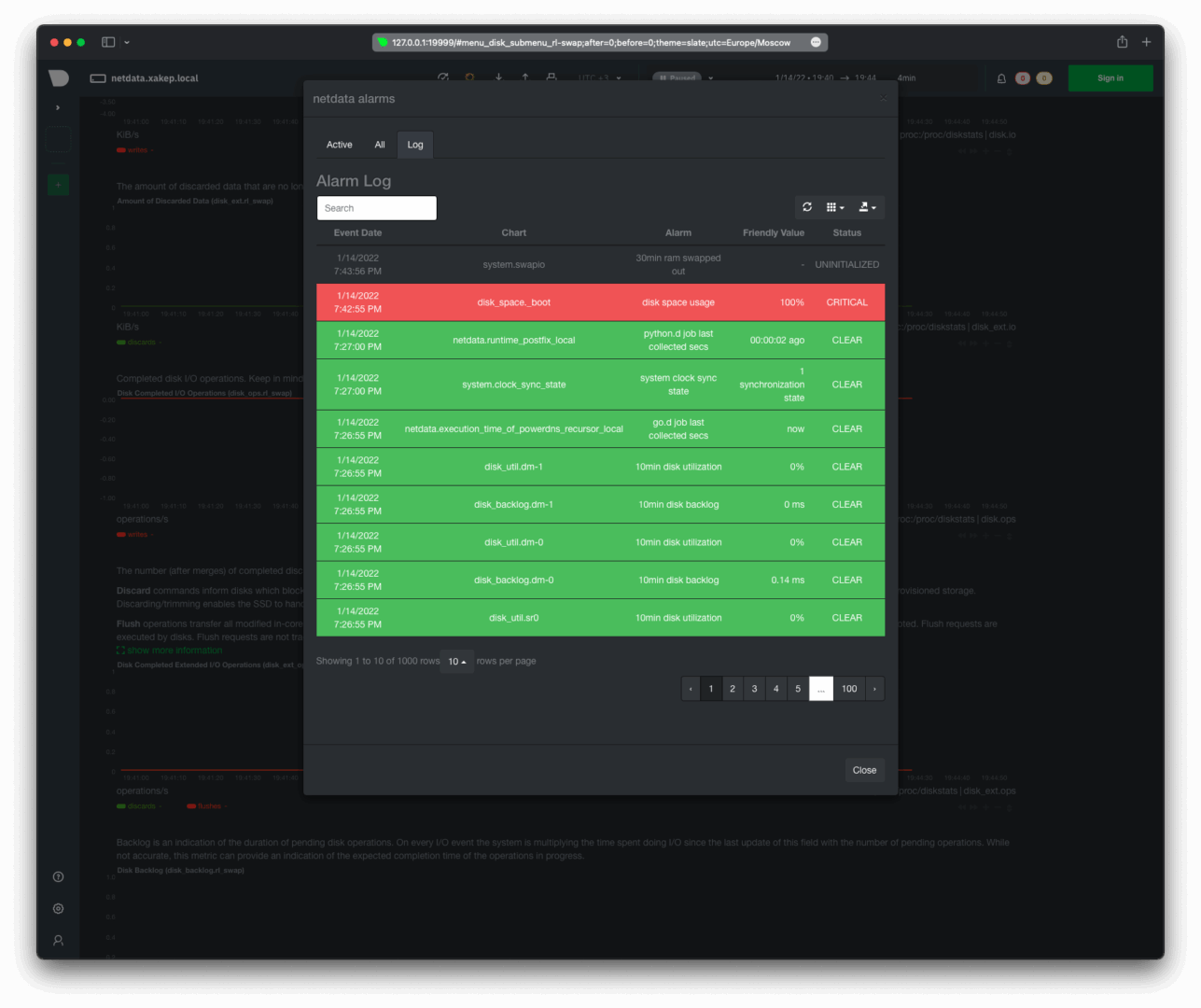
Task: Click the disk_backlog.dm-0 chart cell
Action: [513, 581]
